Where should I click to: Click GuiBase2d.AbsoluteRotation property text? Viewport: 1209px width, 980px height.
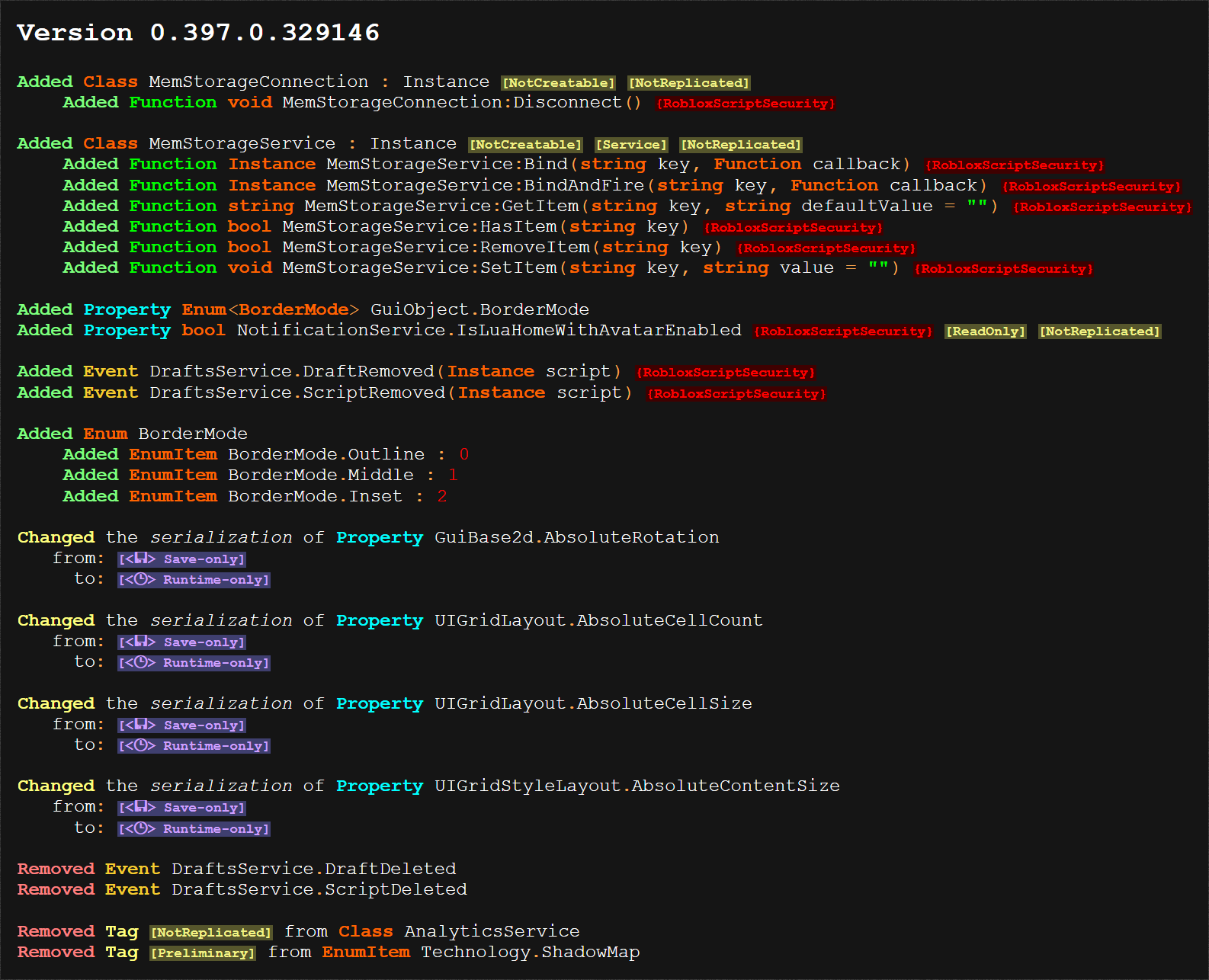pyautogui.click(x=577, y=537)
